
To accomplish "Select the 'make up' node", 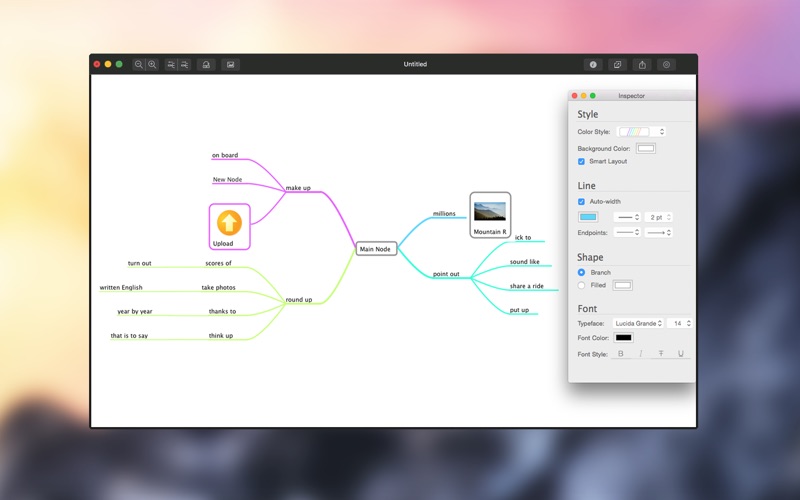I will (x=298, y=188).
